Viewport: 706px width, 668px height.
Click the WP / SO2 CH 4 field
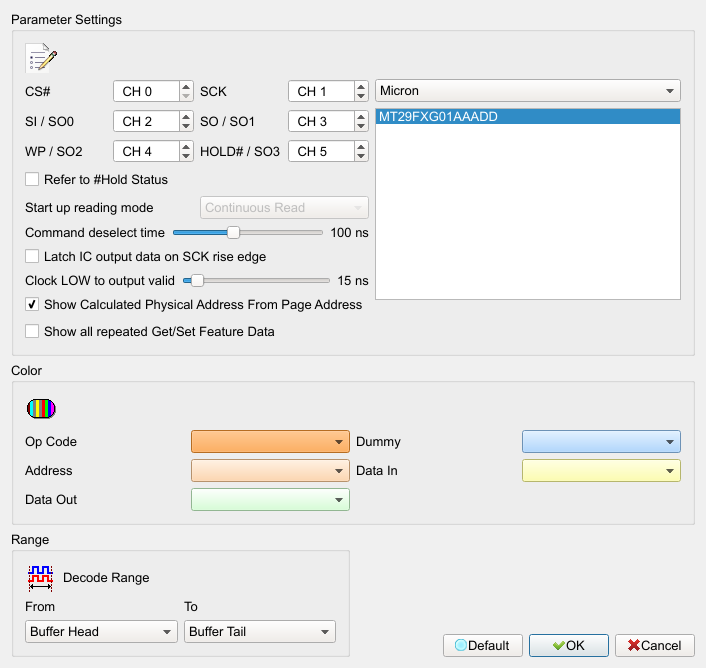coord(146,151)
